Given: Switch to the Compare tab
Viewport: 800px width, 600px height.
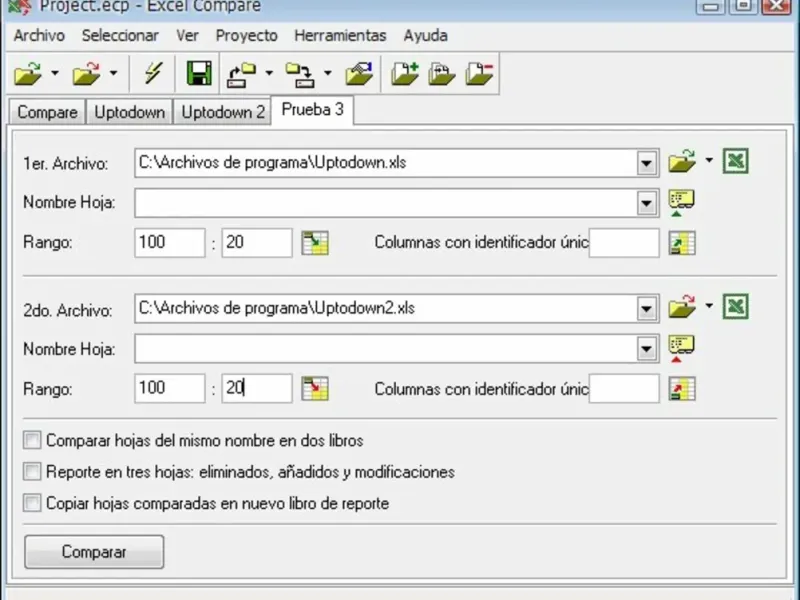Looking at the screenshot, I should tap(47, 112).
